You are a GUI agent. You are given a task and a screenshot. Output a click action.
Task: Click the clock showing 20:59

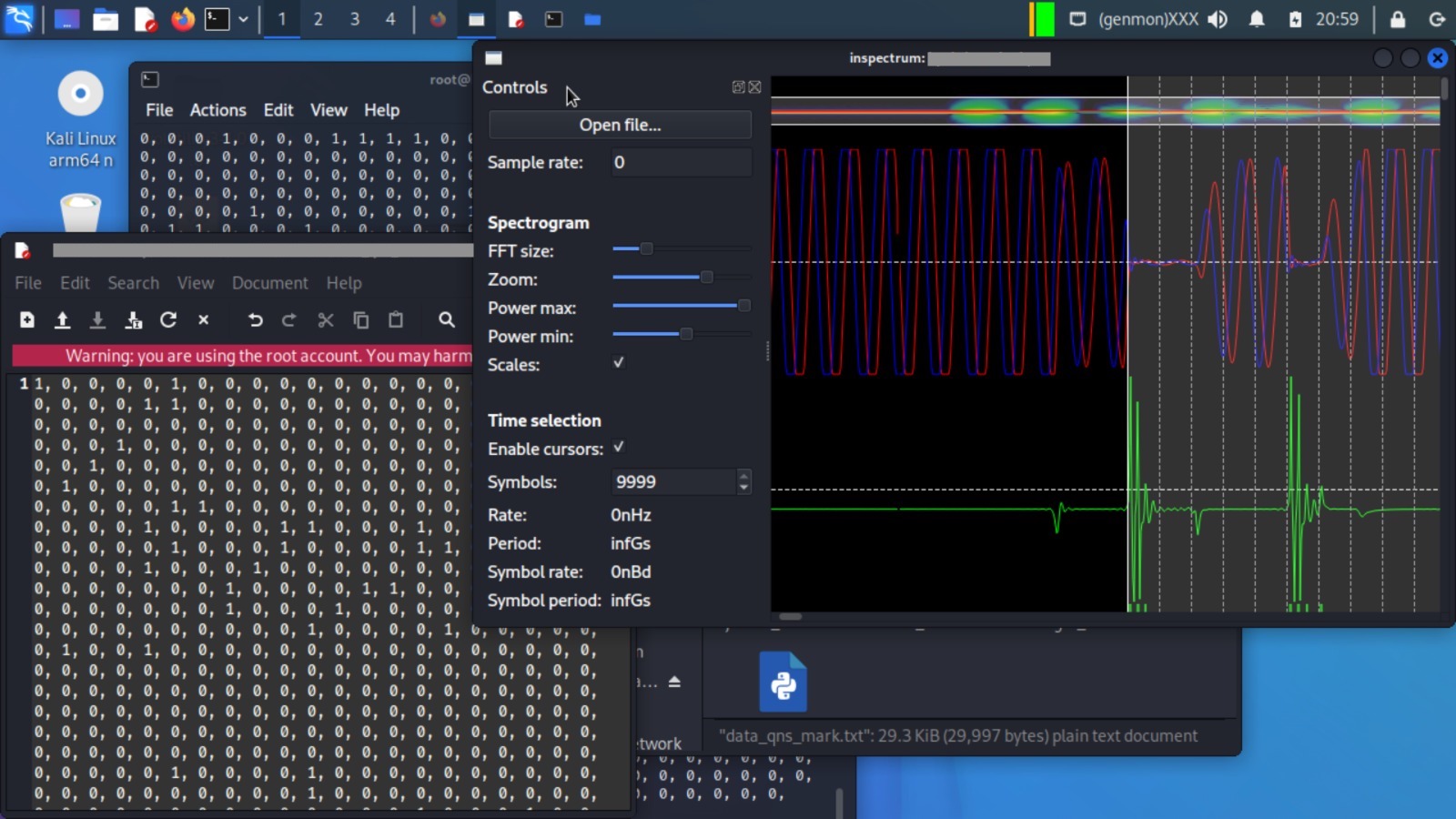[1337, 19]
